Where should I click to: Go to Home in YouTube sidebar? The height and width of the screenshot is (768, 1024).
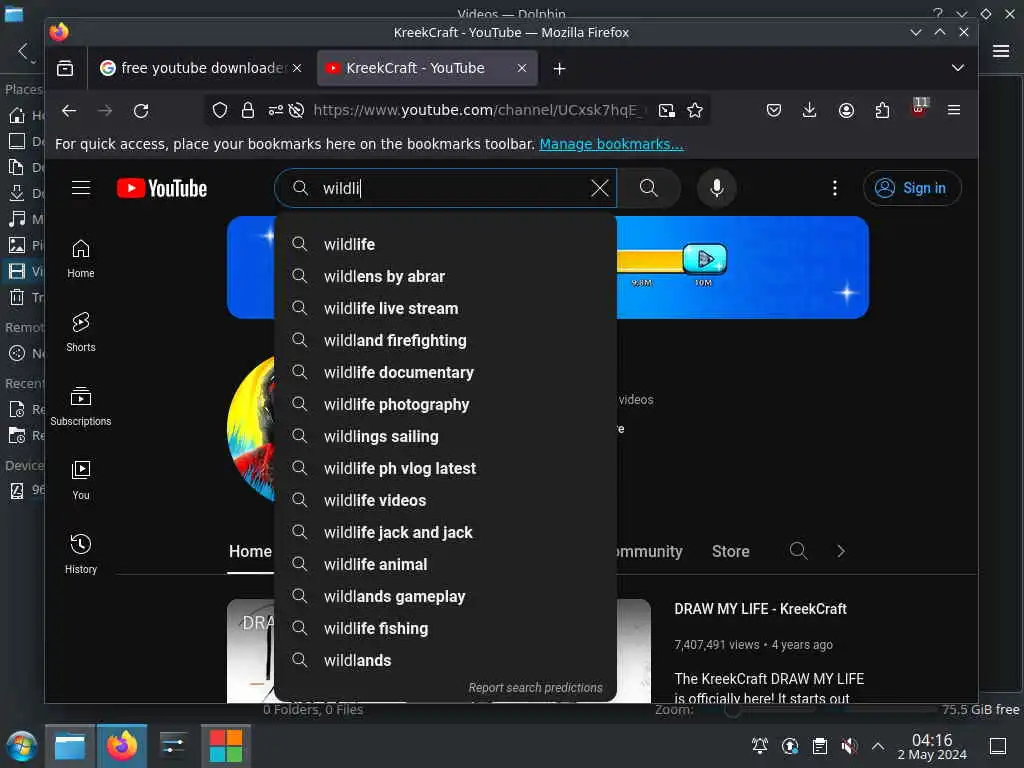pyautogui.click(x=80, y=259)
